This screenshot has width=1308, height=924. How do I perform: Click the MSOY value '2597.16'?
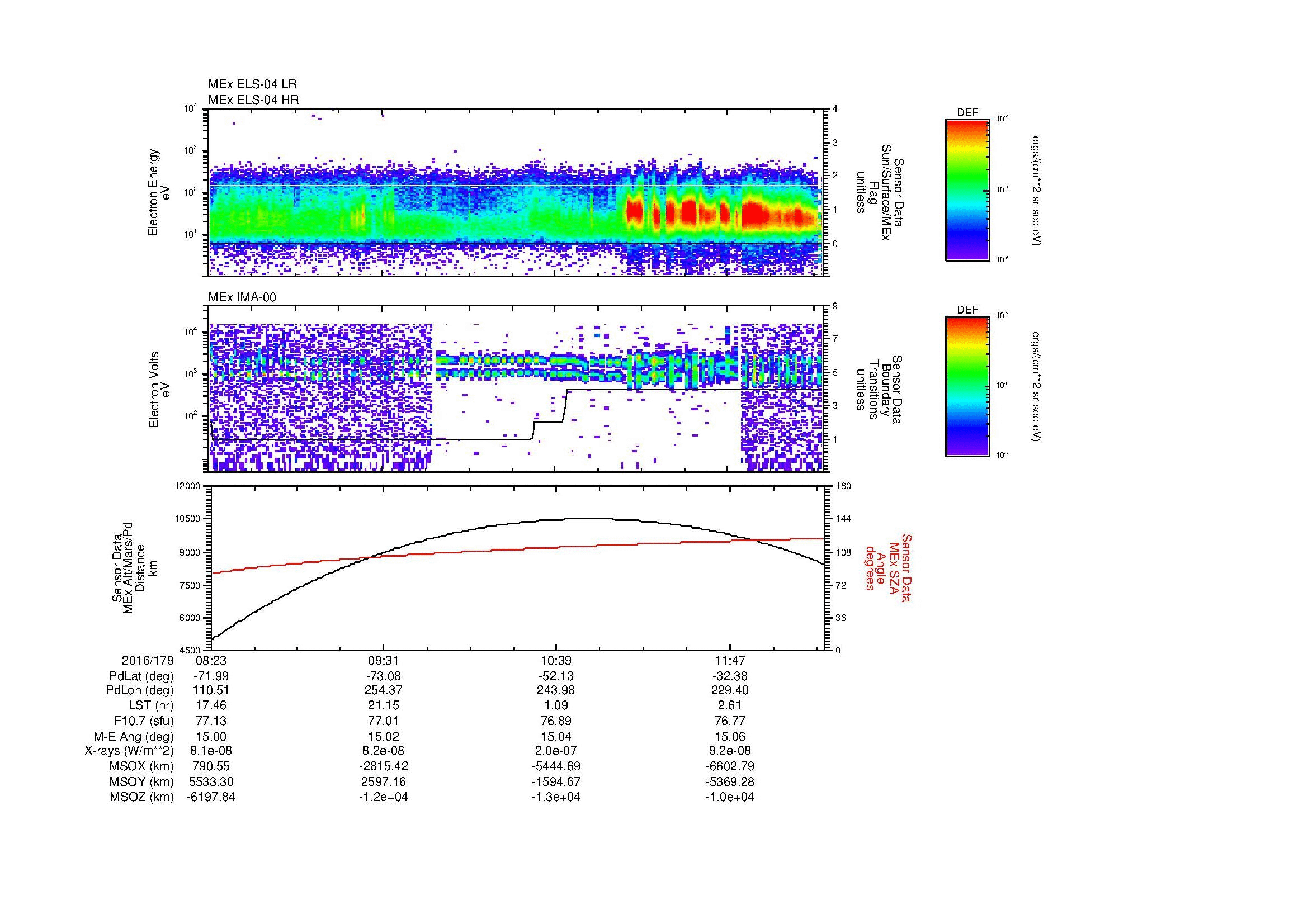pos(384,781)
